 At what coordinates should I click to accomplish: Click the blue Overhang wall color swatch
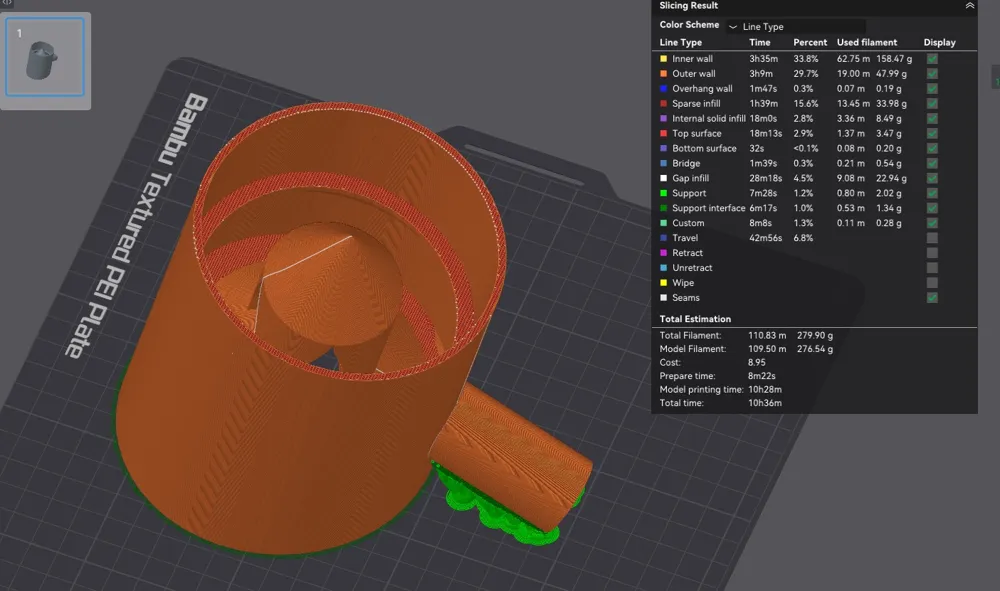point(663,89)
